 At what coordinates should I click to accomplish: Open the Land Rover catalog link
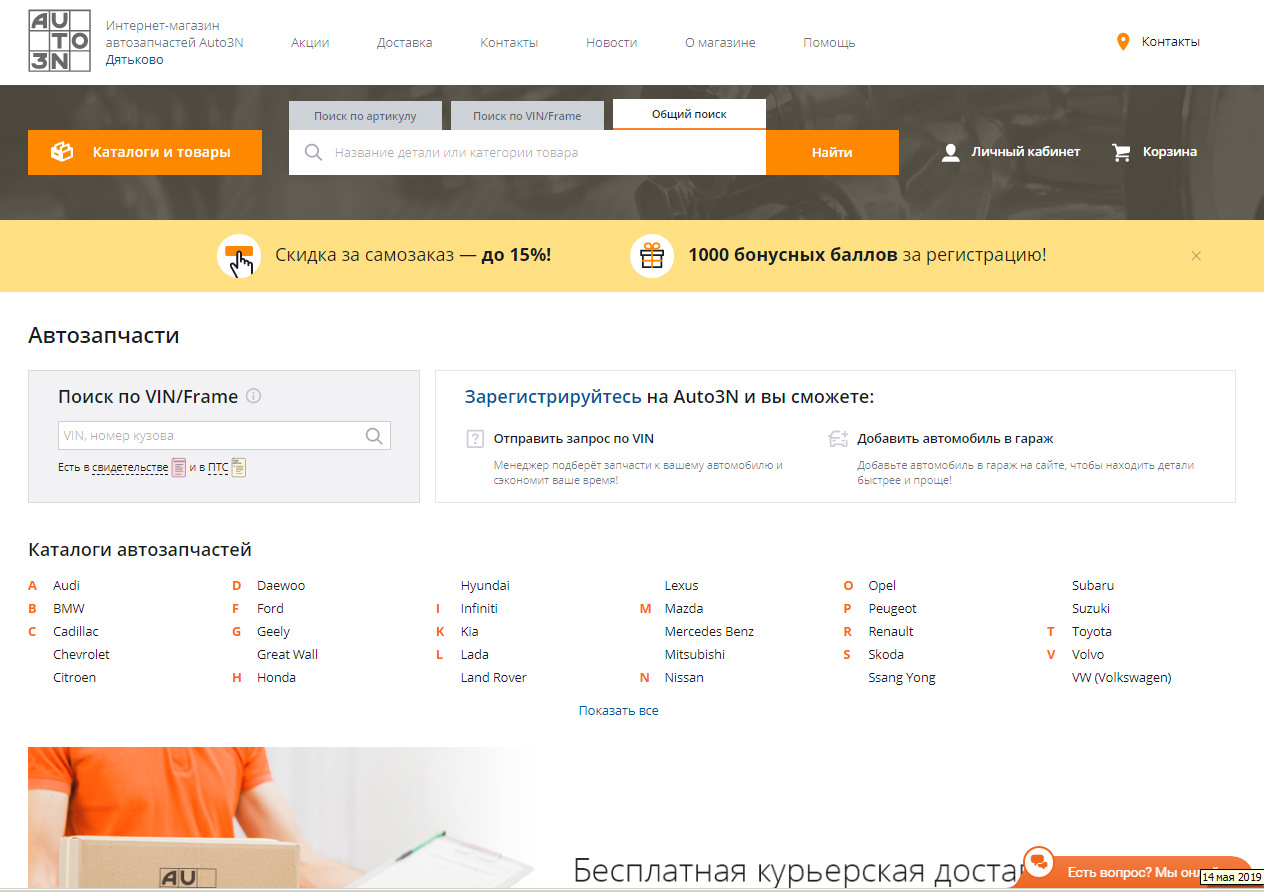pos(493,677)
